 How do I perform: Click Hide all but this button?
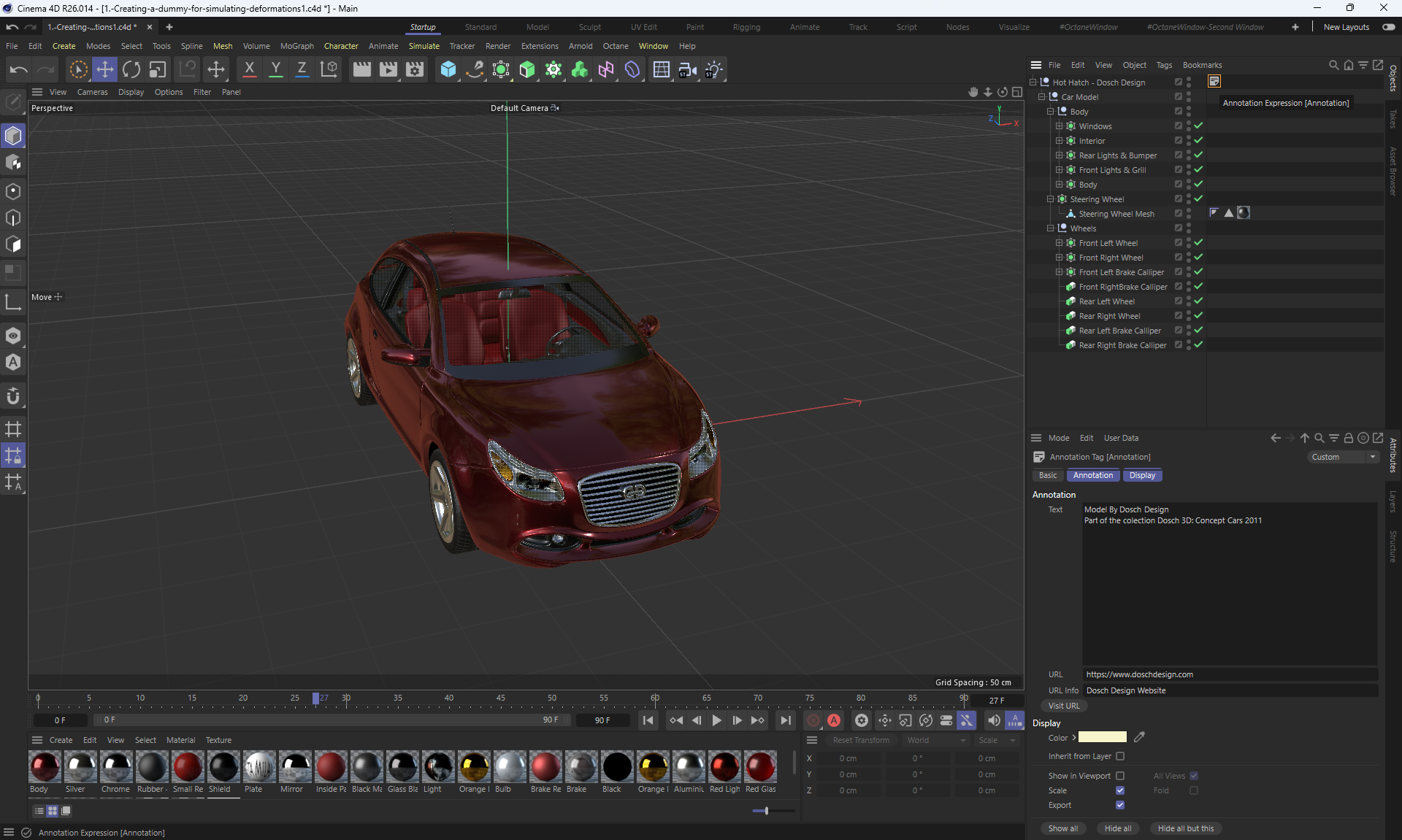pos(1185,828)
